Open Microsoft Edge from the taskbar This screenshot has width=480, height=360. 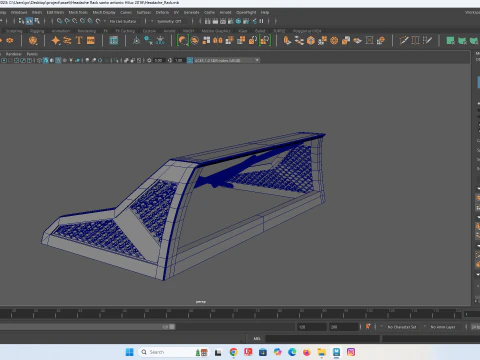click(292, 352)
